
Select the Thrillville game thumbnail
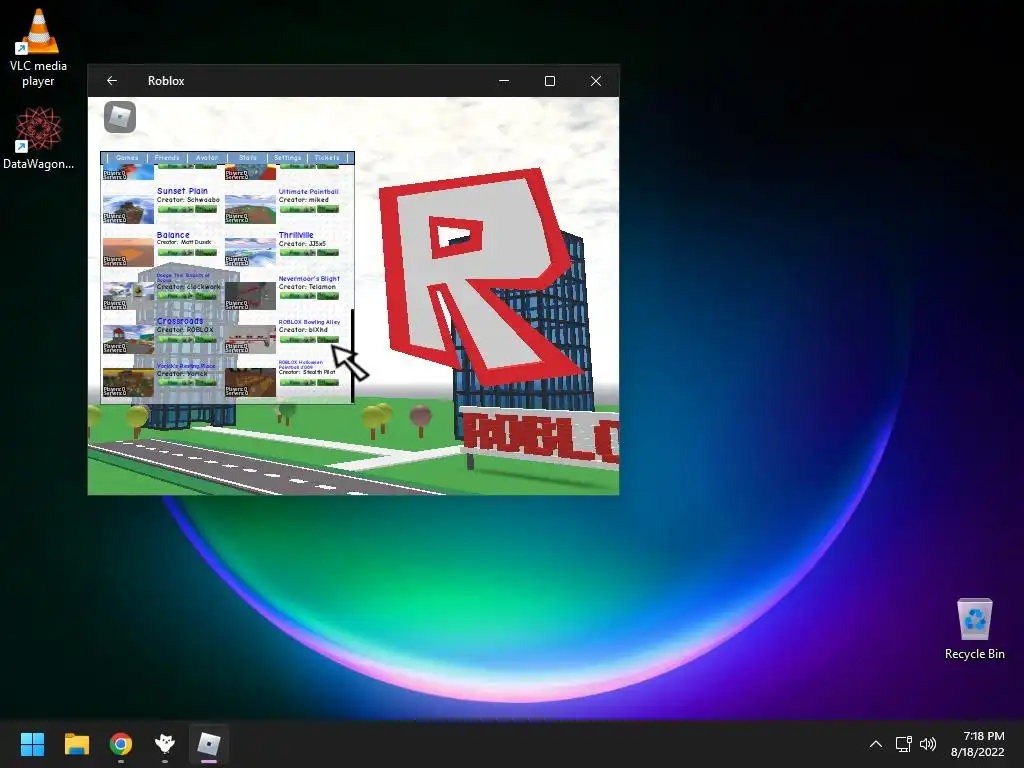(250, 252)
